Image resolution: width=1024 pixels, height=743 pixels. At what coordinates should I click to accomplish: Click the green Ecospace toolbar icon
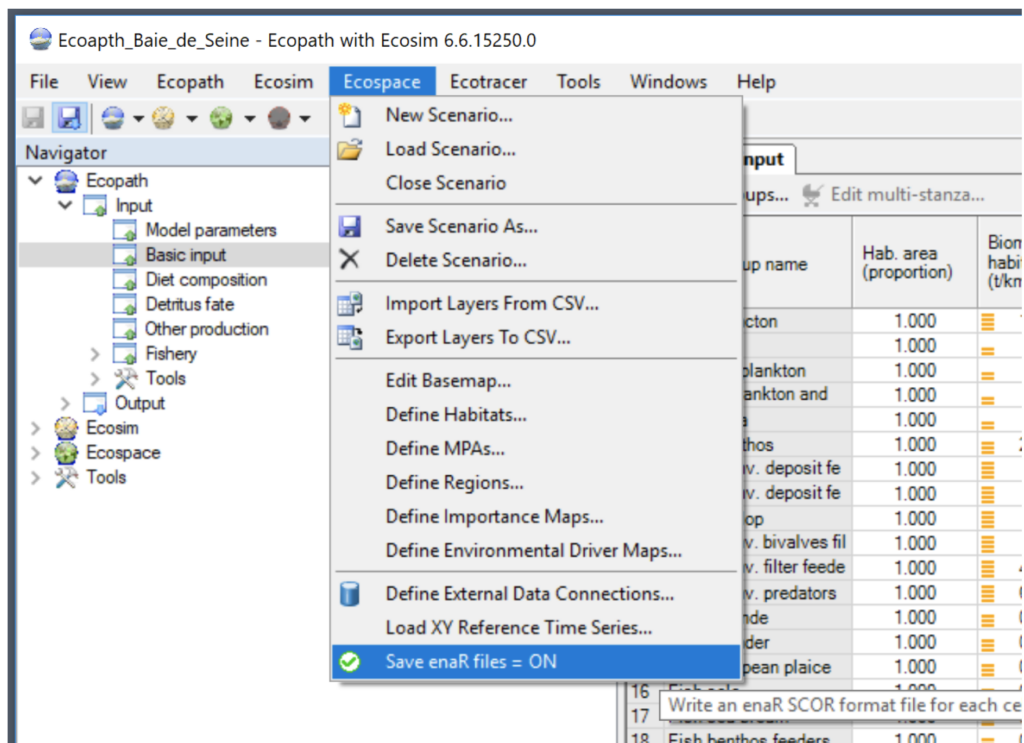tap(221, 119)
